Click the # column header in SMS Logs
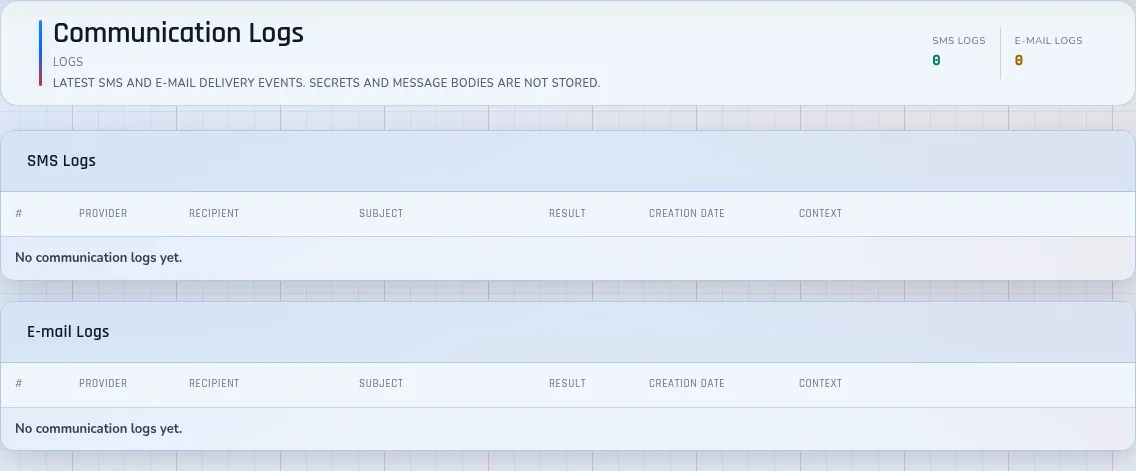 tap(19, 213)
